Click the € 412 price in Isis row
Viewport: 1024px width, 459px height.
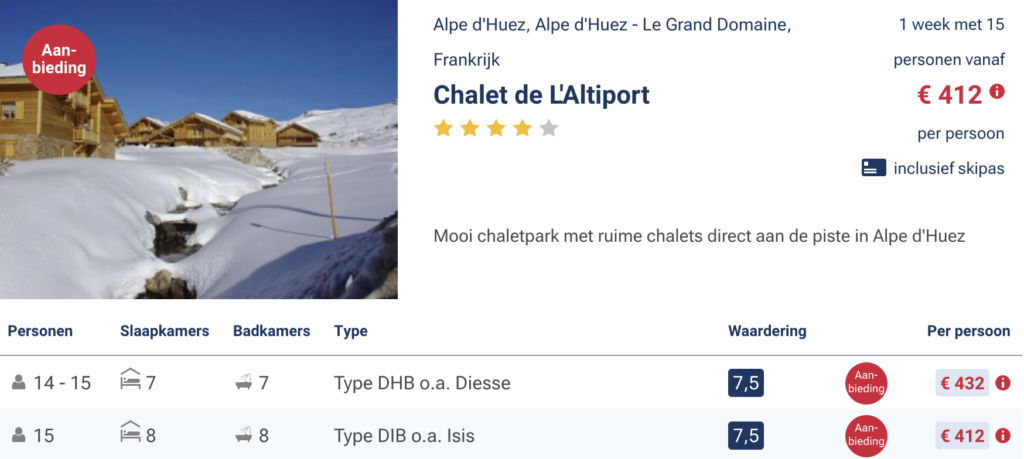pyautogui.click(x=962, y=436)
